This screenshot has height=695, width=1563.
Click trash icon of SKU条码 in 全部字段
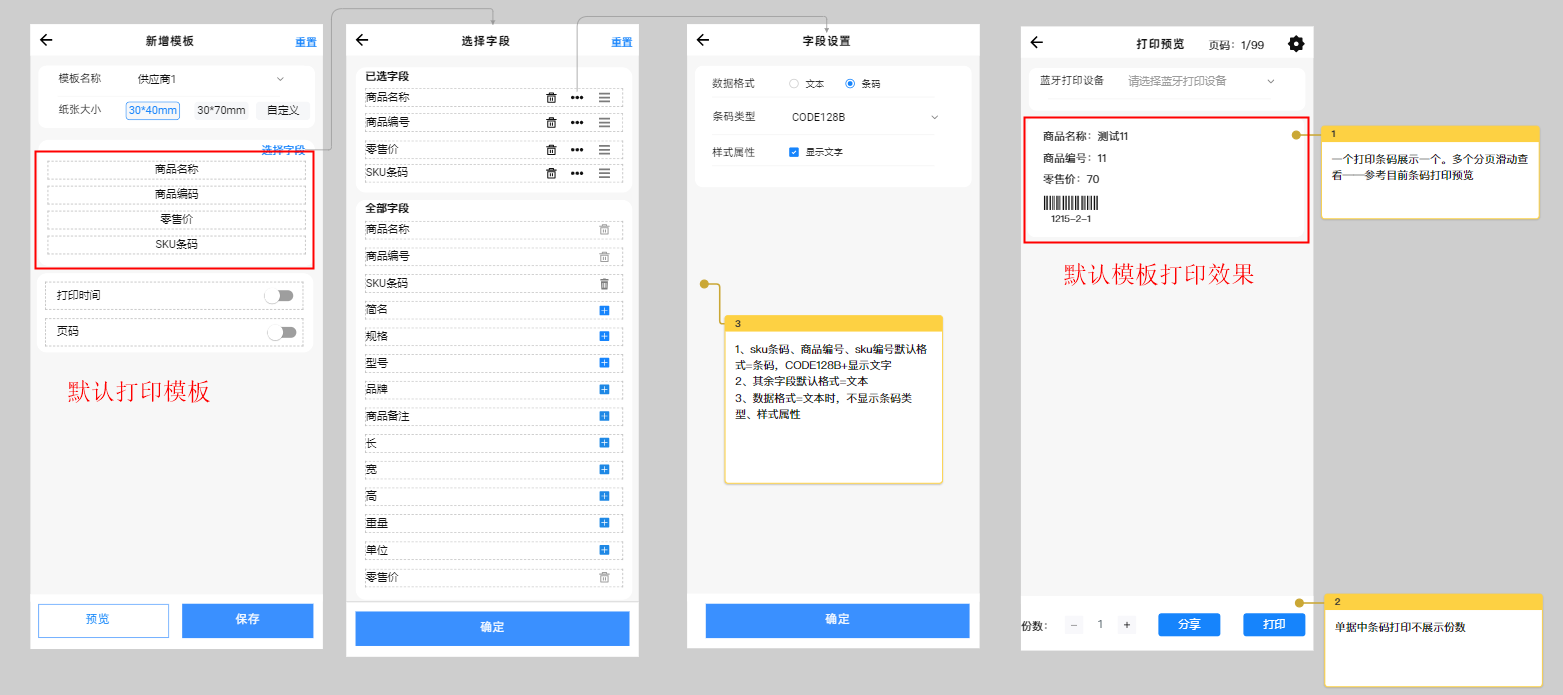click(x=604, y=284)
